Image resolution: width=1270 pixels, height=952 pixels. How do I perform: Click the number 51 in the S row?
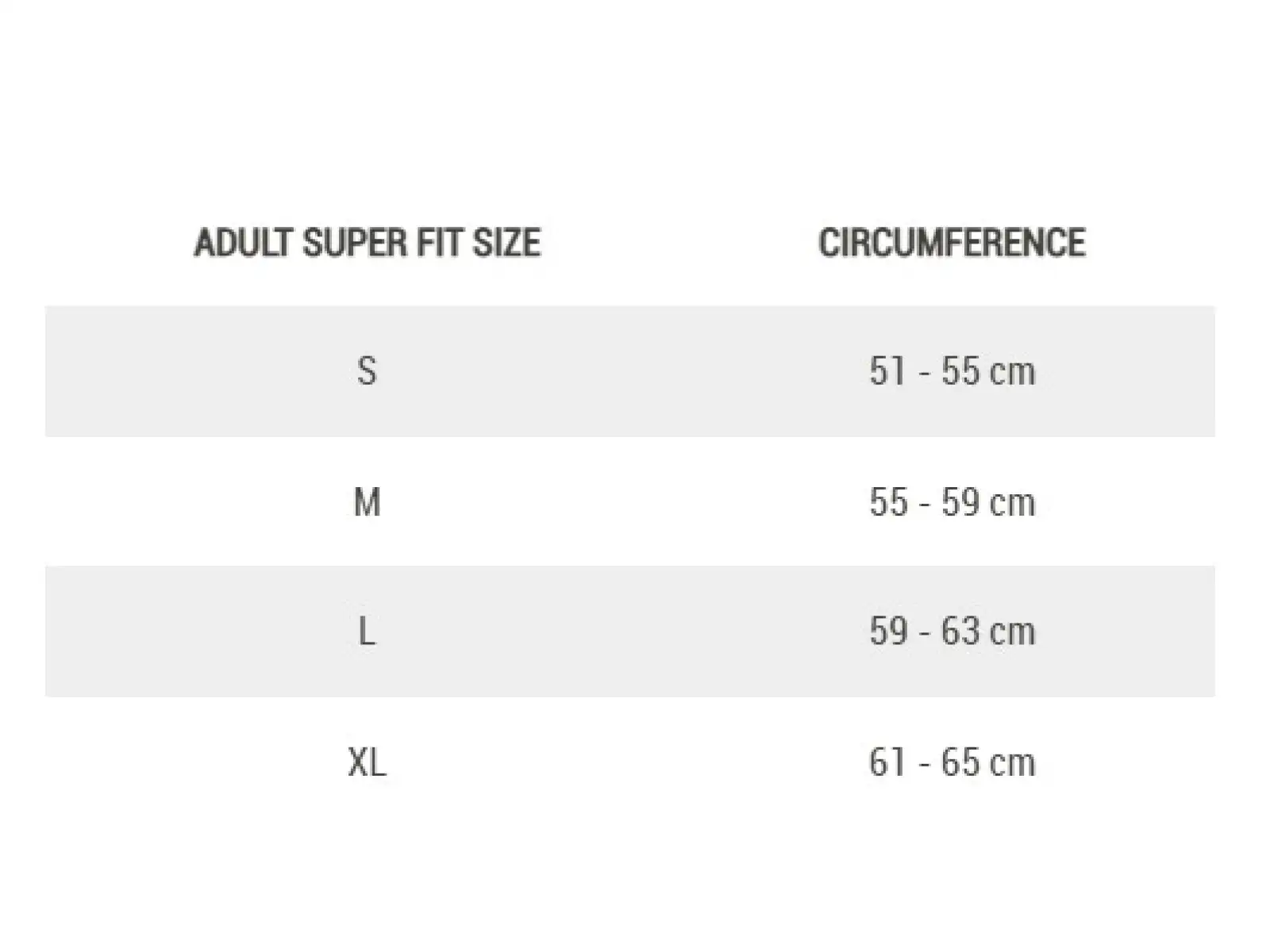[887, 370]
